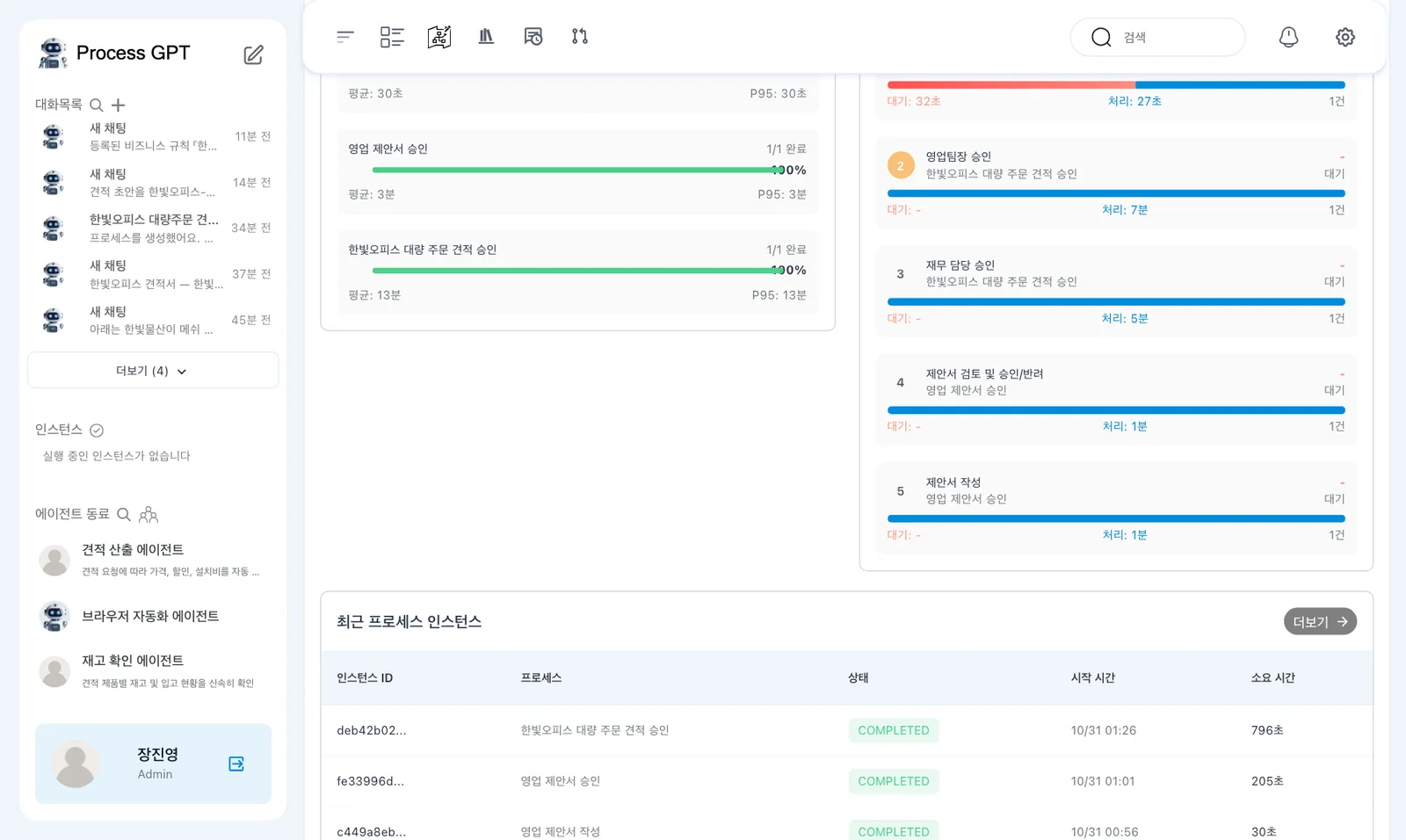Open the chat from 37분 전
Screen dimensions: 1406x840
(x=153, y=274)
